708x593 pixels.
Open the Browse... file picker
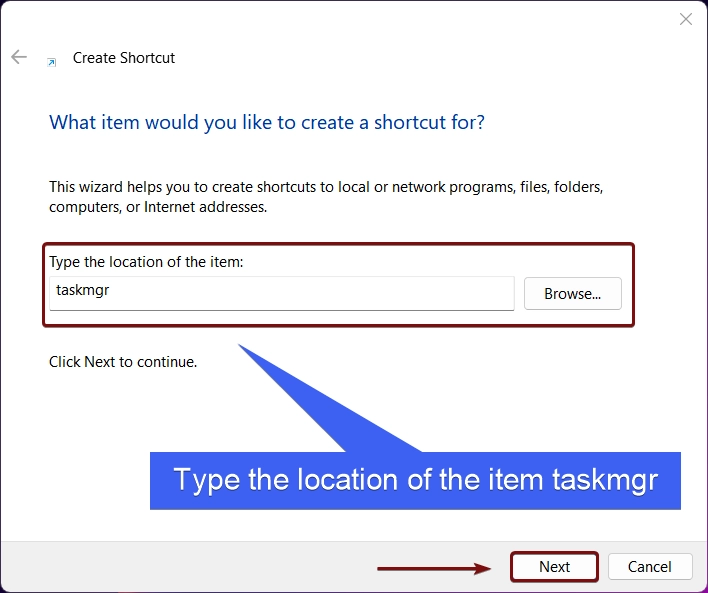click(573, 294)
